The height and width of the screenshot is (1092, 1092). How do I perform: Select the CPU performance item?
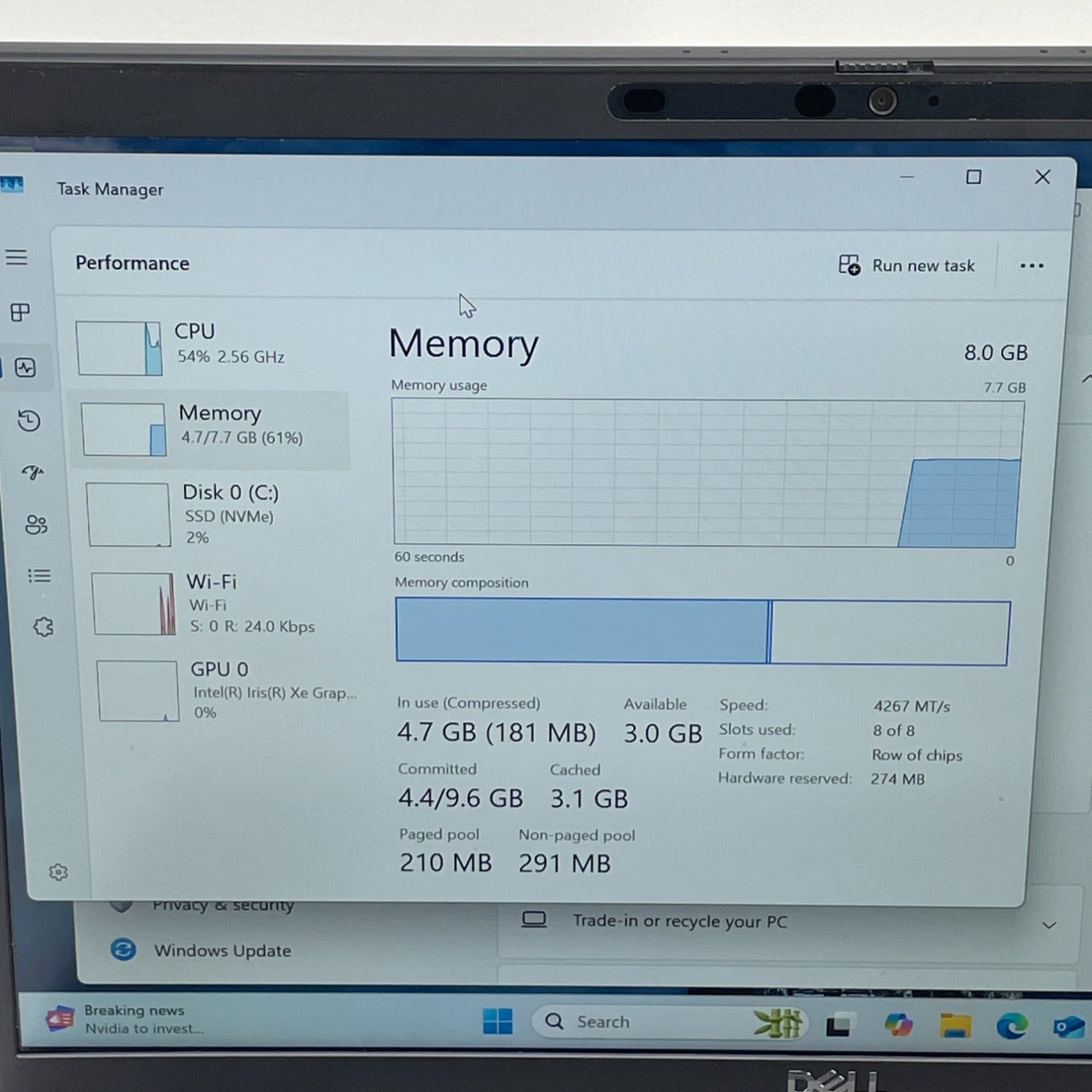211,347
